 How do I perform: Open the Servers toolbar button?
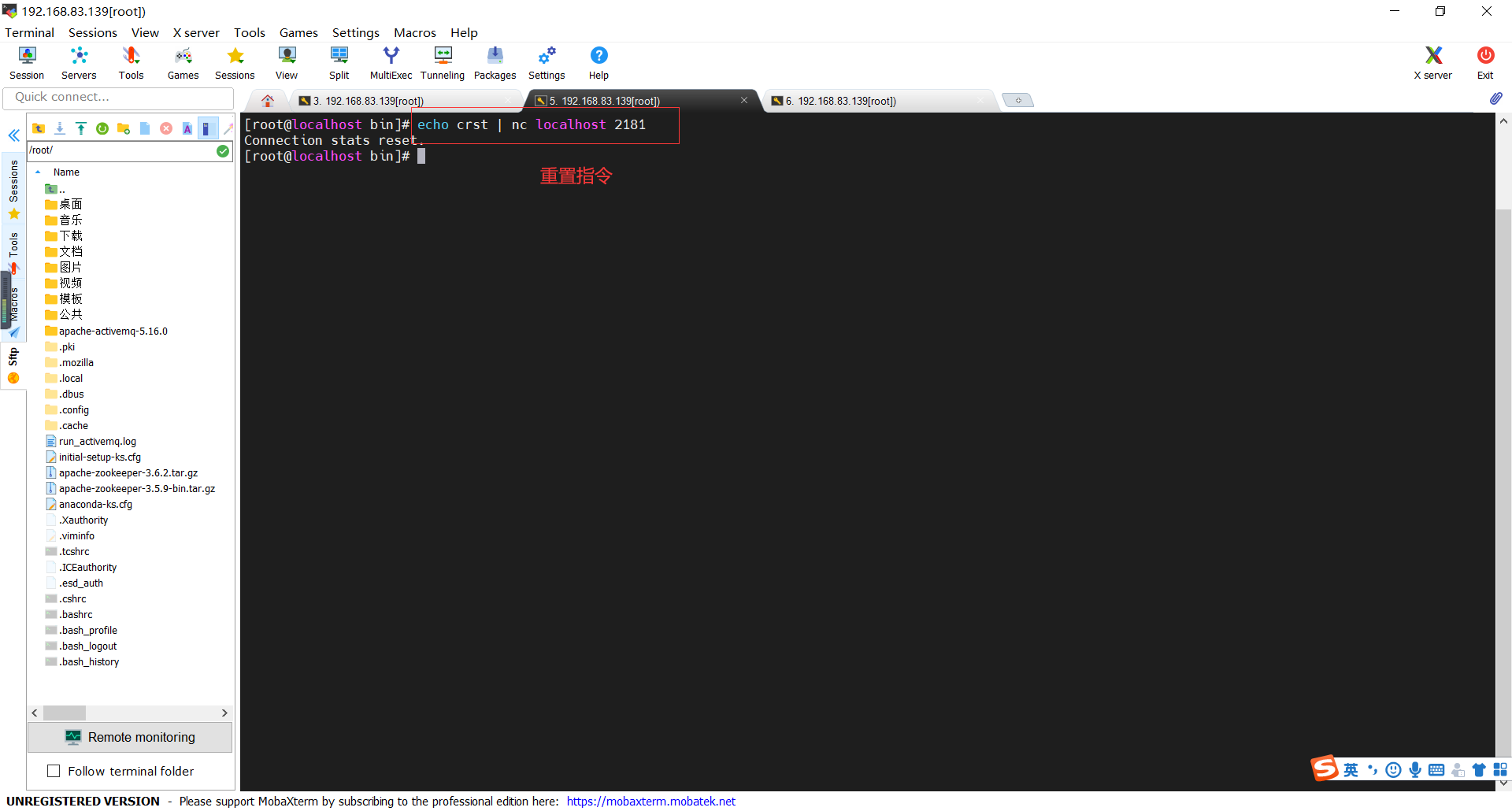[79, 63]
